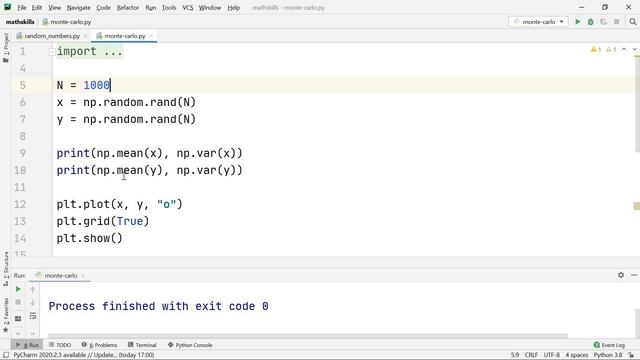640x360 pixels.
Task: Change Python 3.8 interpreter in status bar
Action: [x=608, y=355]
